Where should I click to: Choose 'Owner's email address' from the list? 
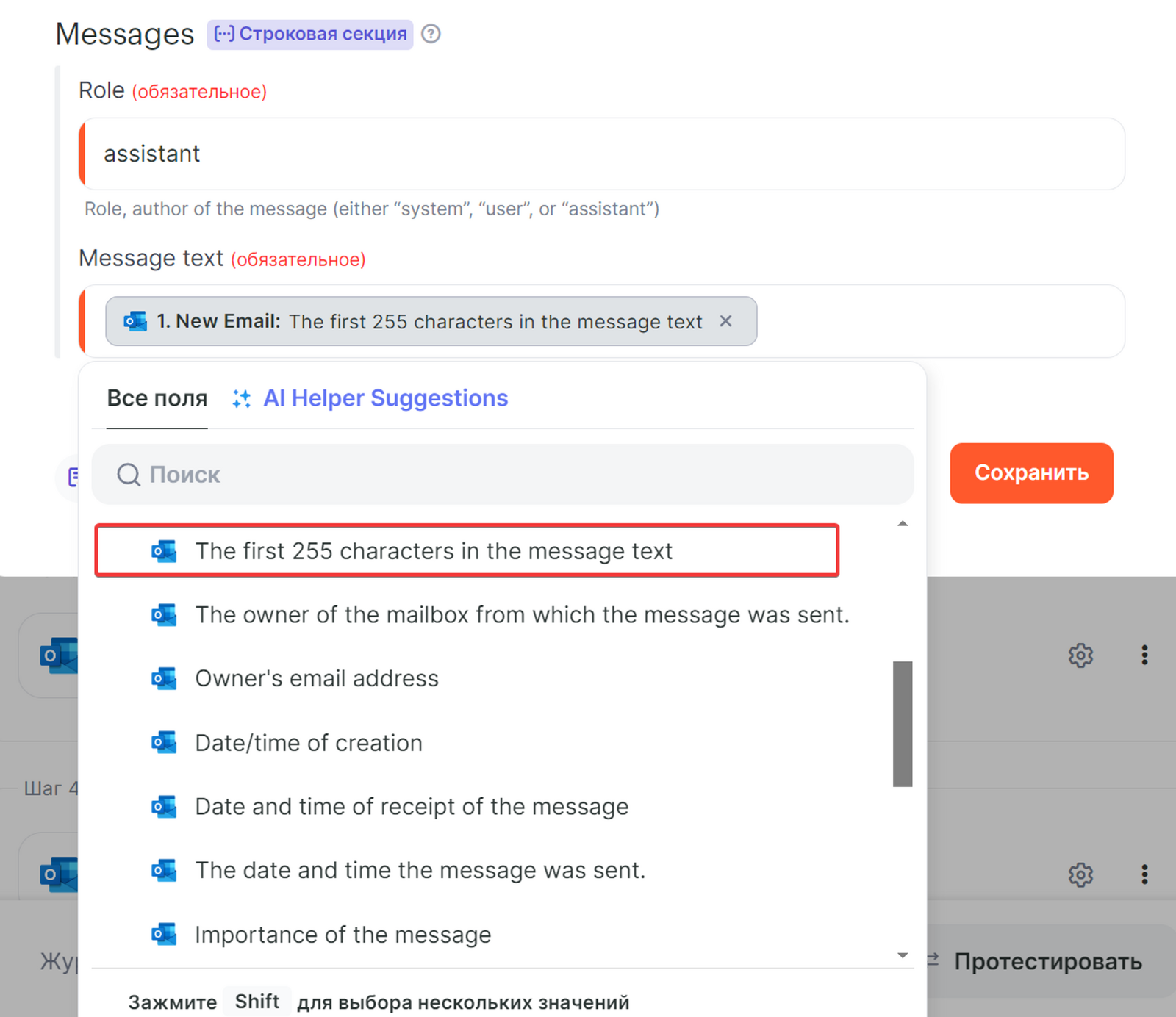[317, 678]
